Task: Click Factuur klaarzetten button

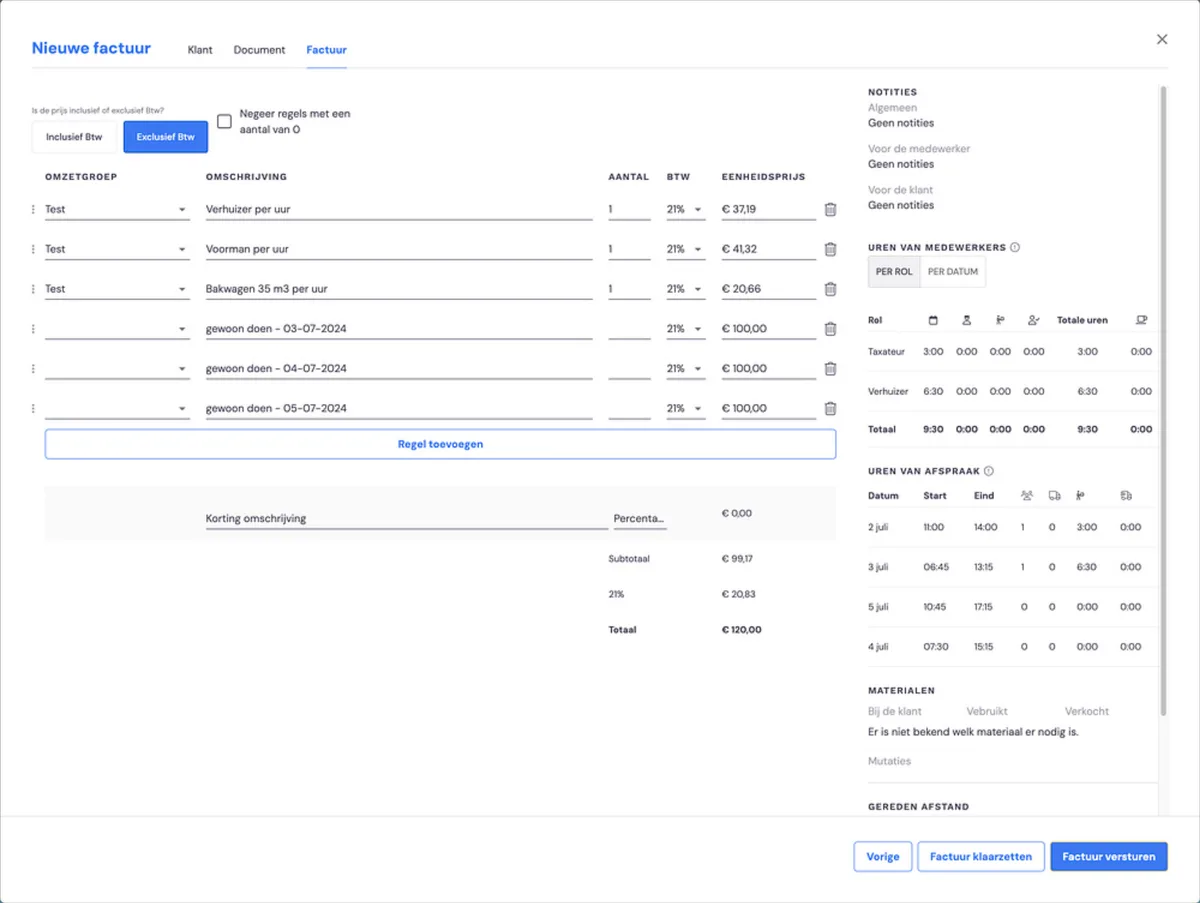Action: (981, 857)
